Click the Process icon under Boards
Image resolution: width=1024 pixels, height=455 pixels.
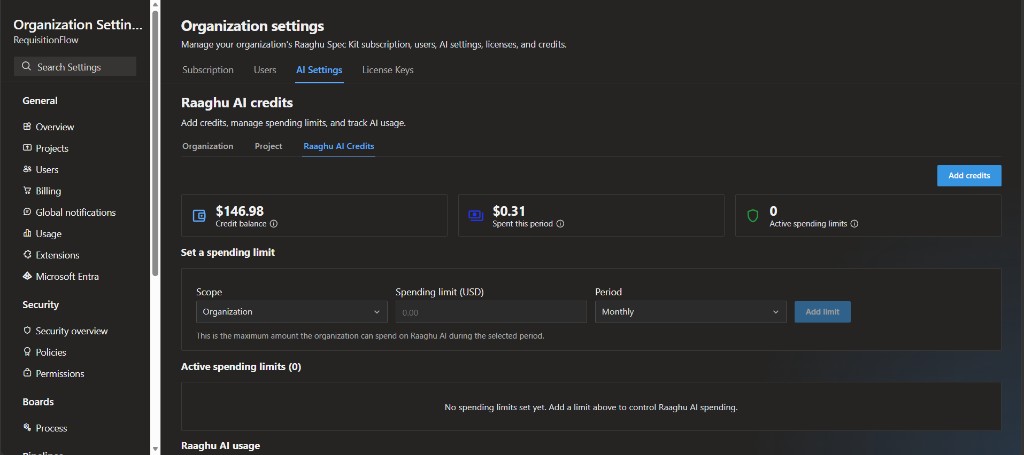pyautogui.click(x=27, y=428)
